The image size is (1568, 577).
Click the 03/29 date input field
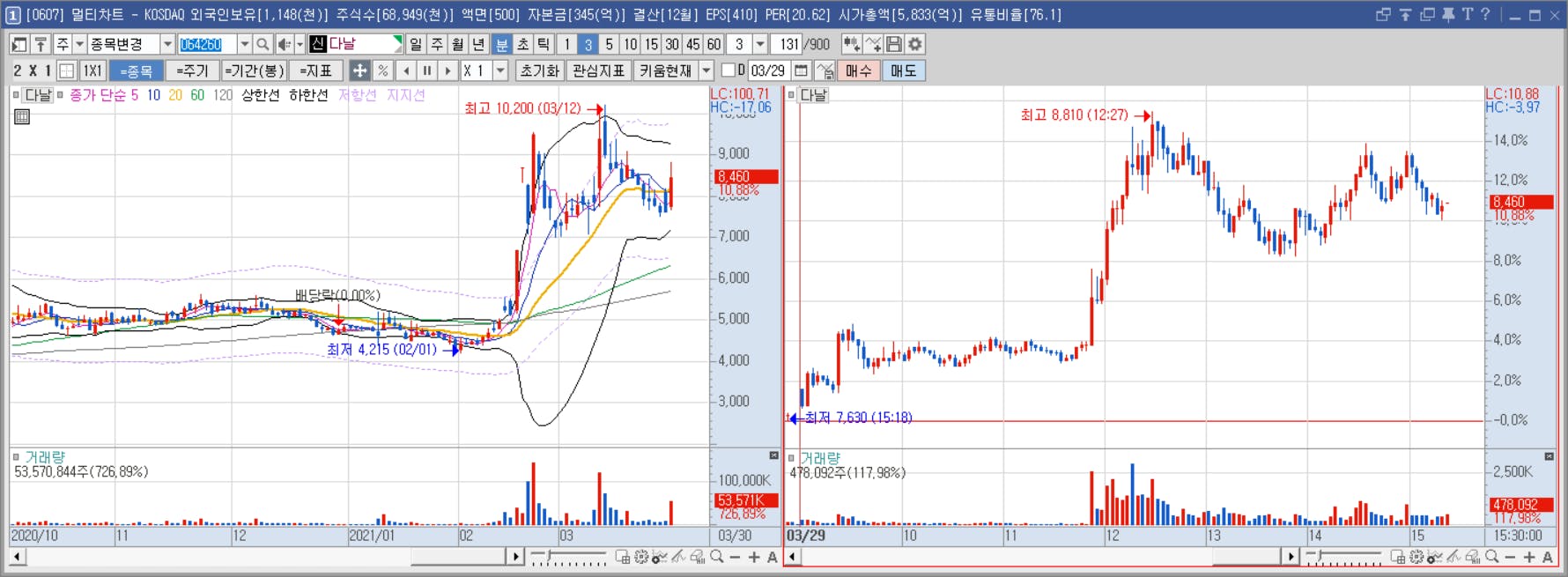(768, 70)
